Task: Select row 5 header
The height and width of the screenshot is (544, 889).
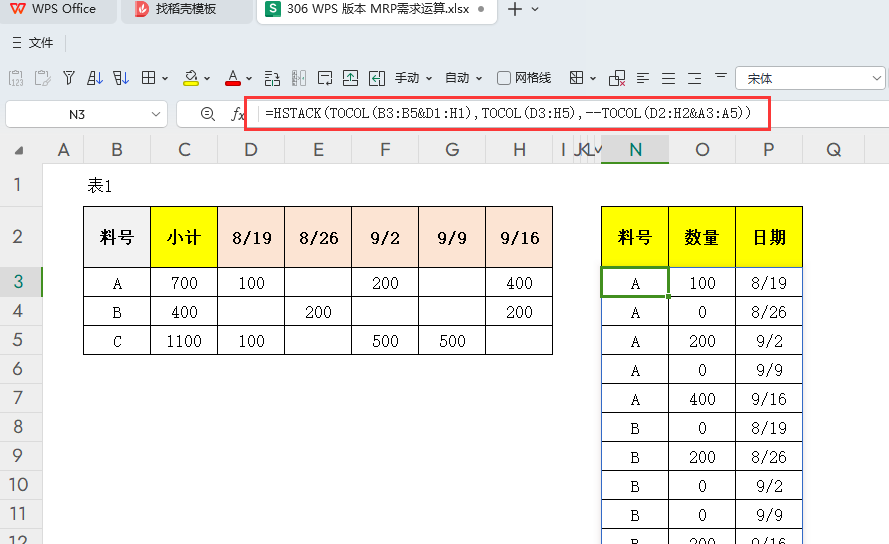Action: click(20, 340)
